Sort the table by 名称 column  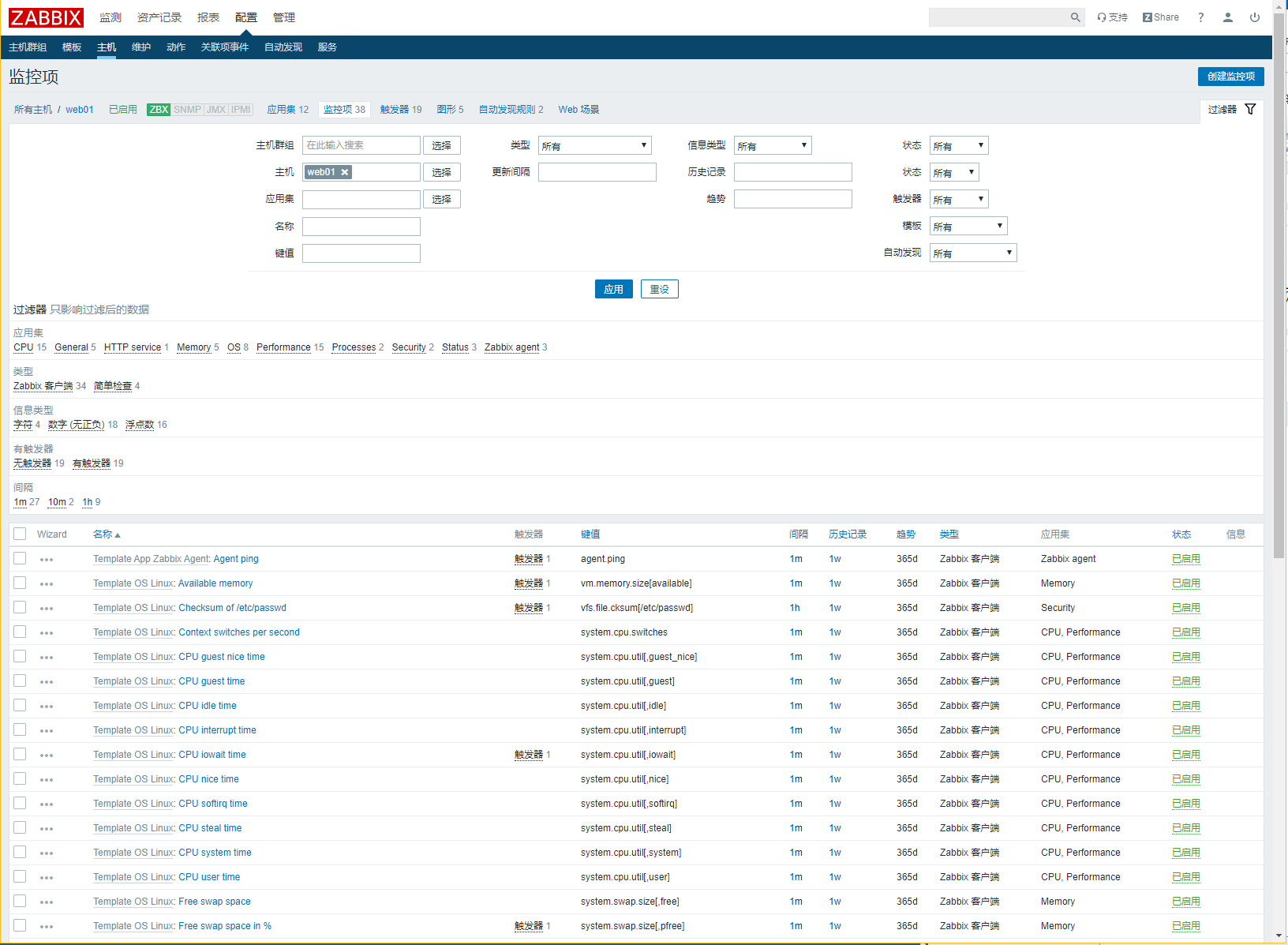pyautogui.click(x=107, y=534)
